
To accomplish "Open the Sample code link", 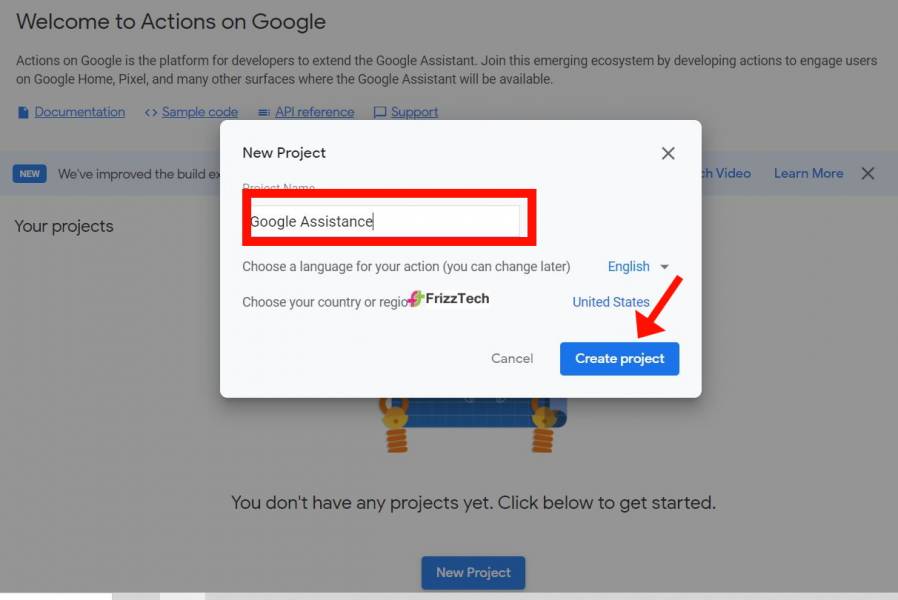I will click(x=200, y=112).
